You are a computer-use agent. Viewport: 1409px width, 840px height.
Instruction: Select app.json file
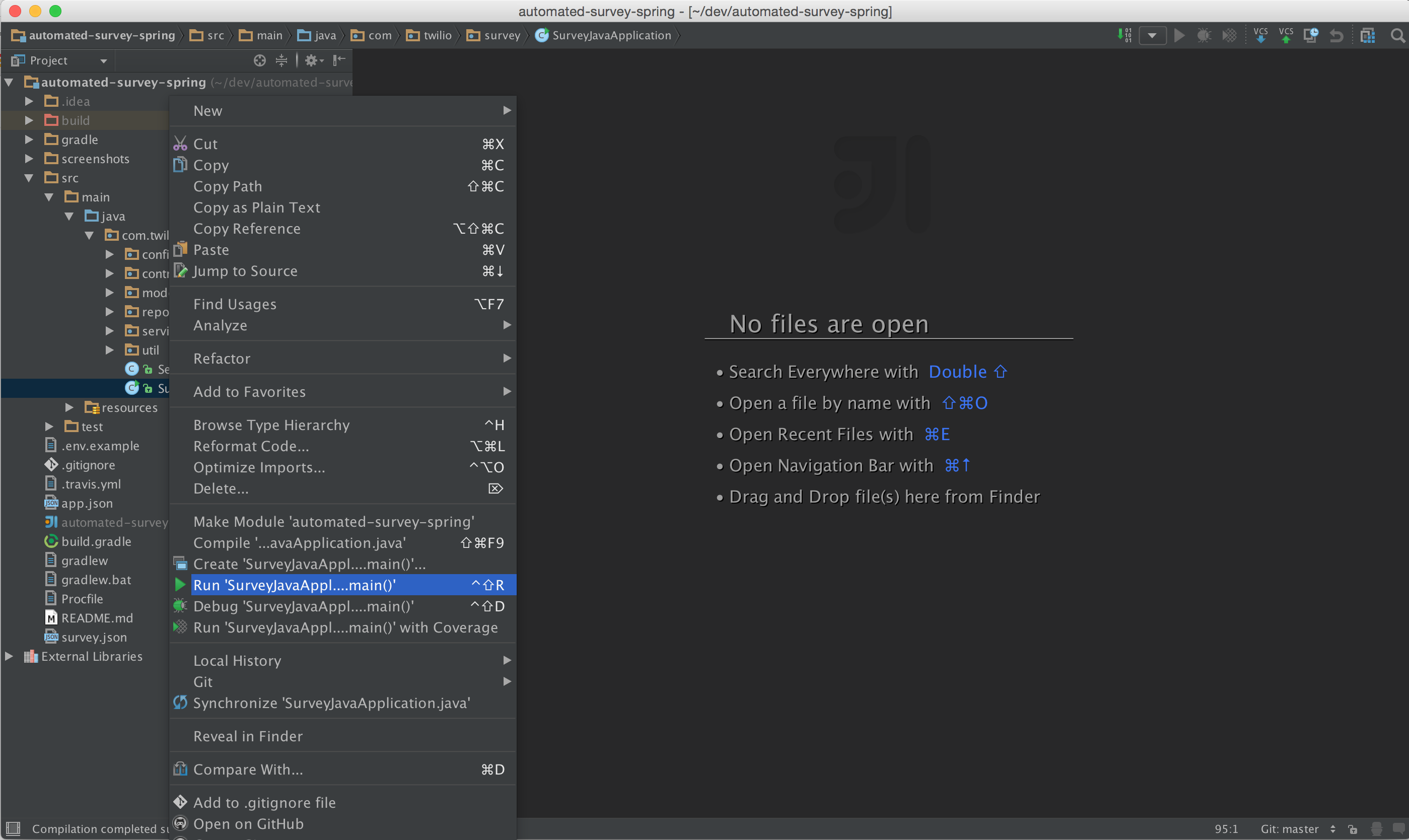coord(79,504)
